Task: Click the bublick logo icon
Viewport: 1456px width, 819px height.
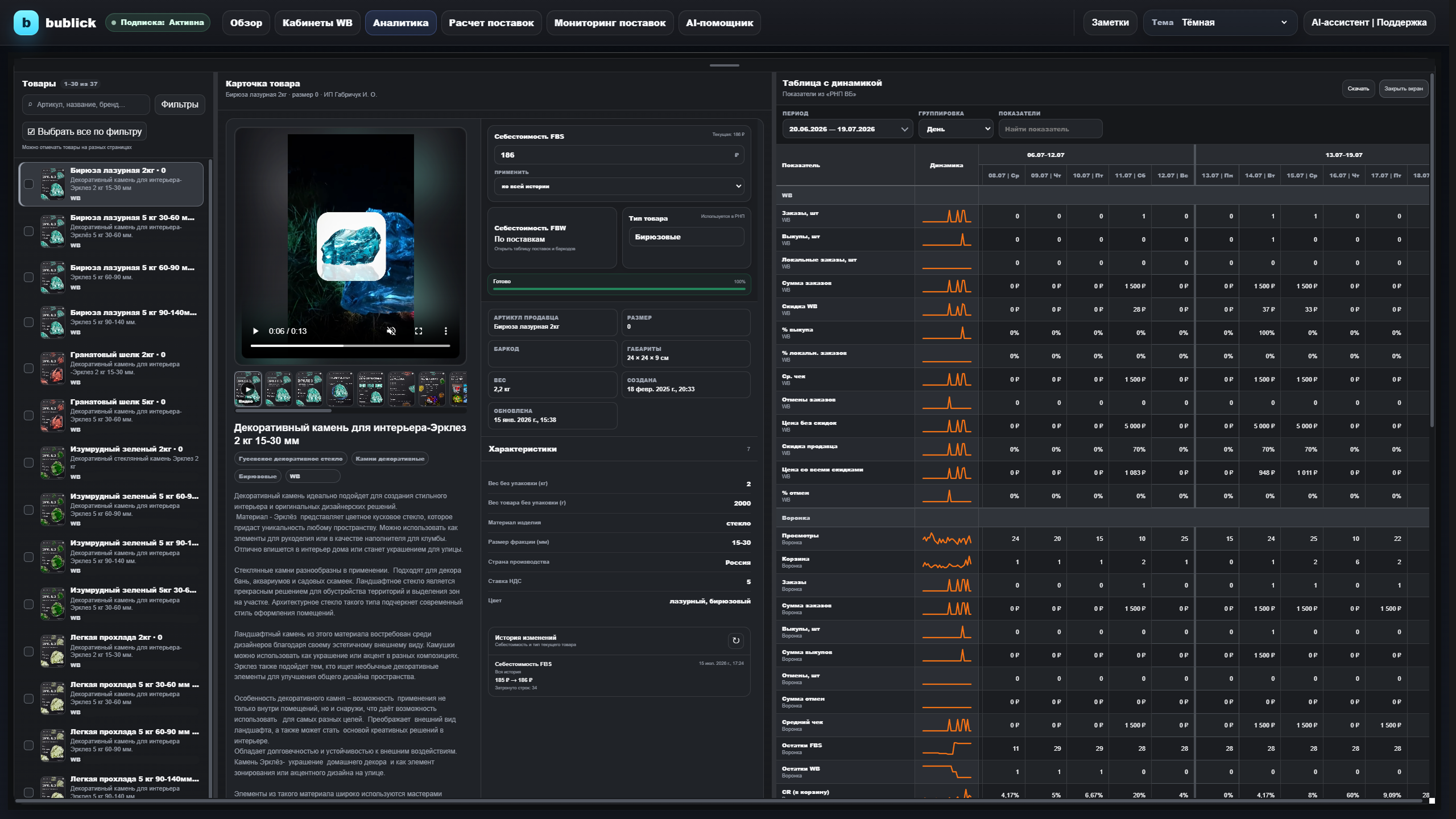Action: tap(26, 23)
